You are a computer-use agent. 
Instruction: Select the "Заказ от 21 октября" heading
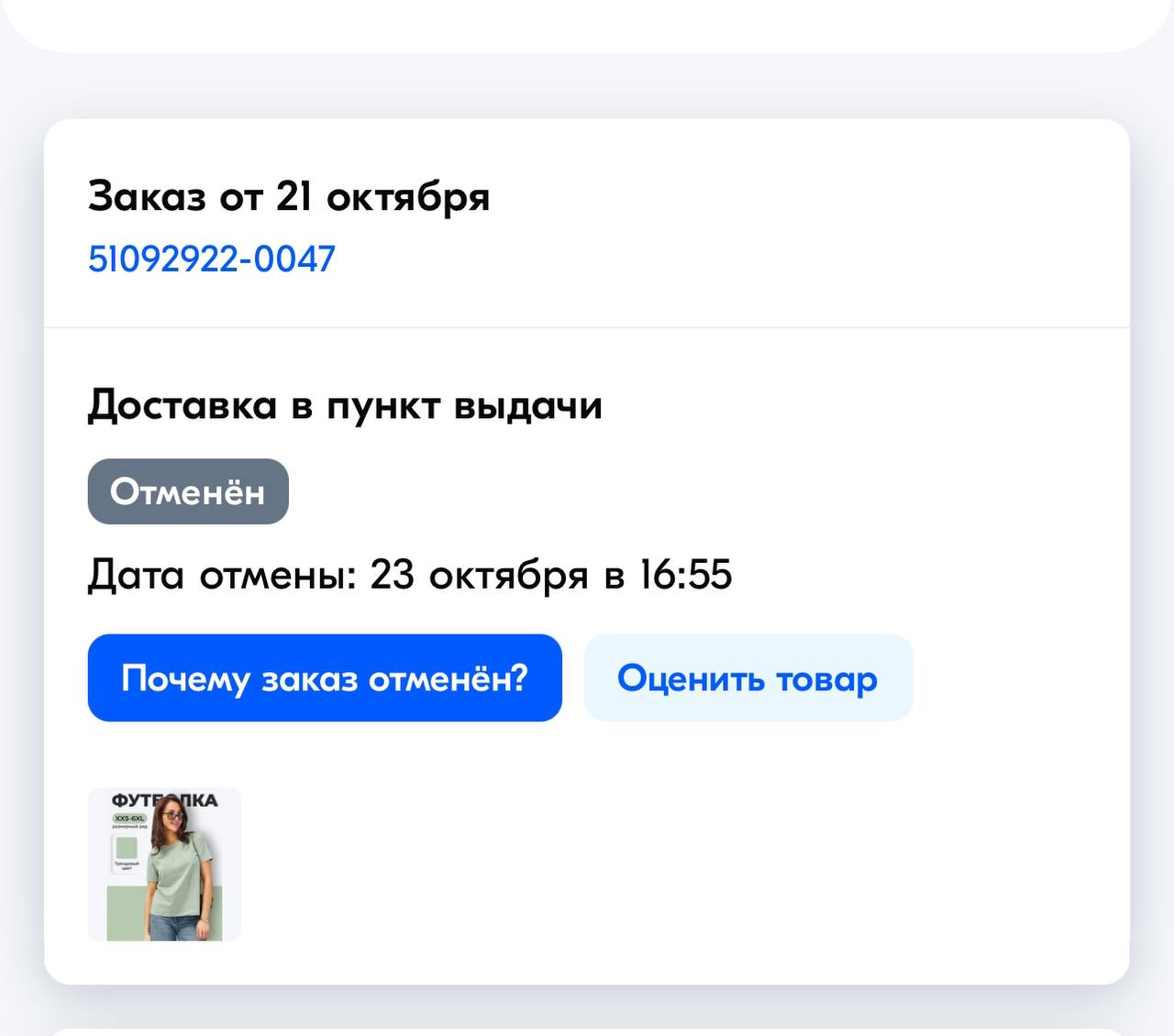click(288, 196)
